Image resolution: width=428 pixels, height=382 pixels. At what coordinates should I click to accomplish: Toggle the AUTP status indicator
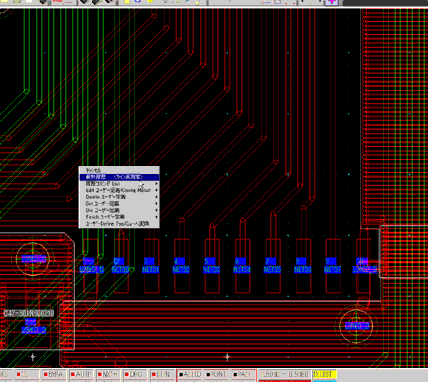(80, 374)
